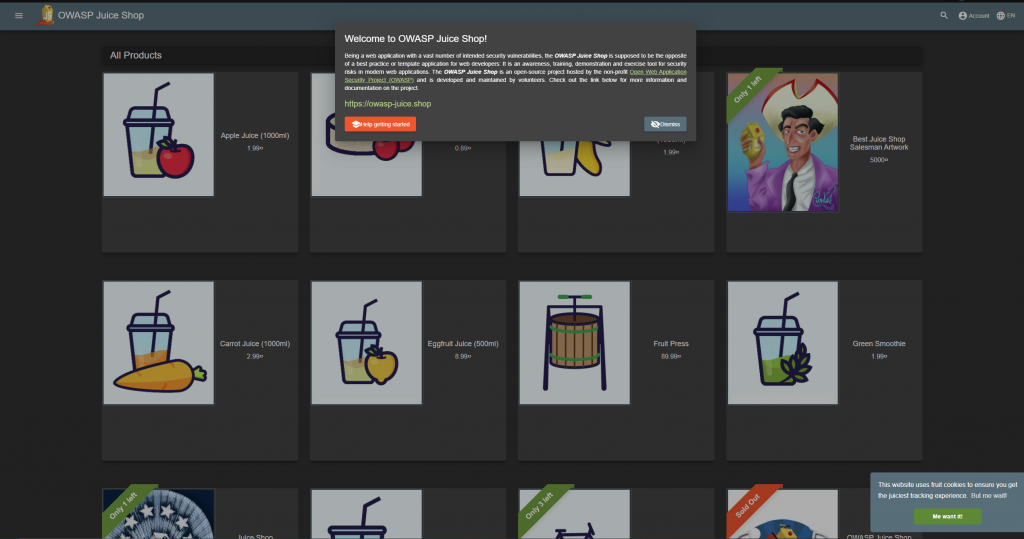Image resolution: width=1024 pixels, height=539 pixels.
Task: Click the Carrot Juice (1000ml) title
Action: 255,344
